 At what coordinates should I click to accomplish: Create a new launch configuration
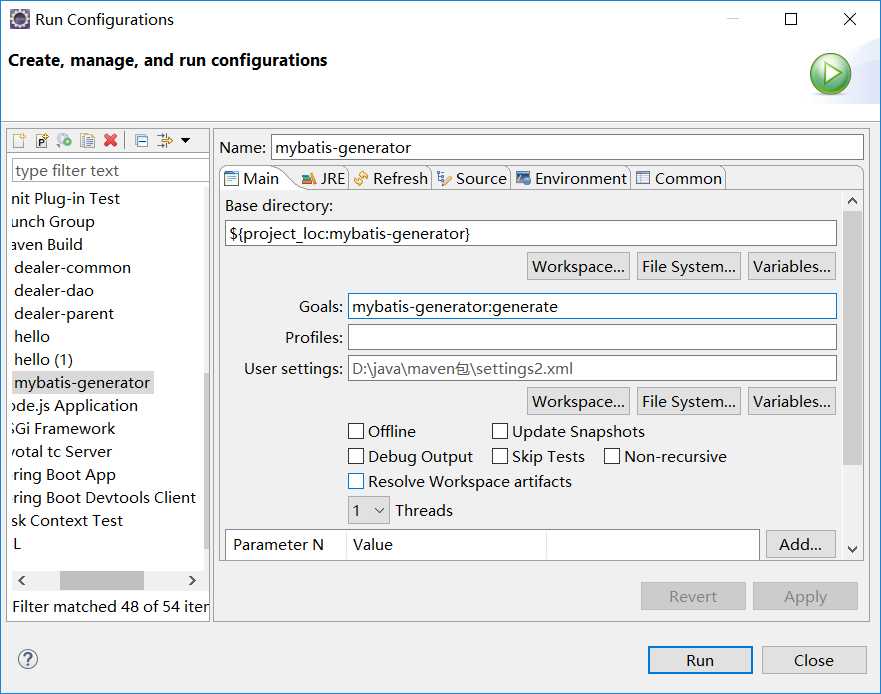click(20, 140)
